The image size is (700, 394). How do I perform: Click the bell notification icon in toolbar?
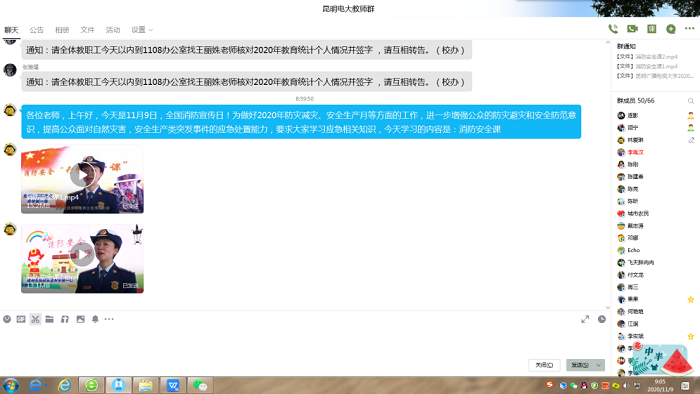95,319
